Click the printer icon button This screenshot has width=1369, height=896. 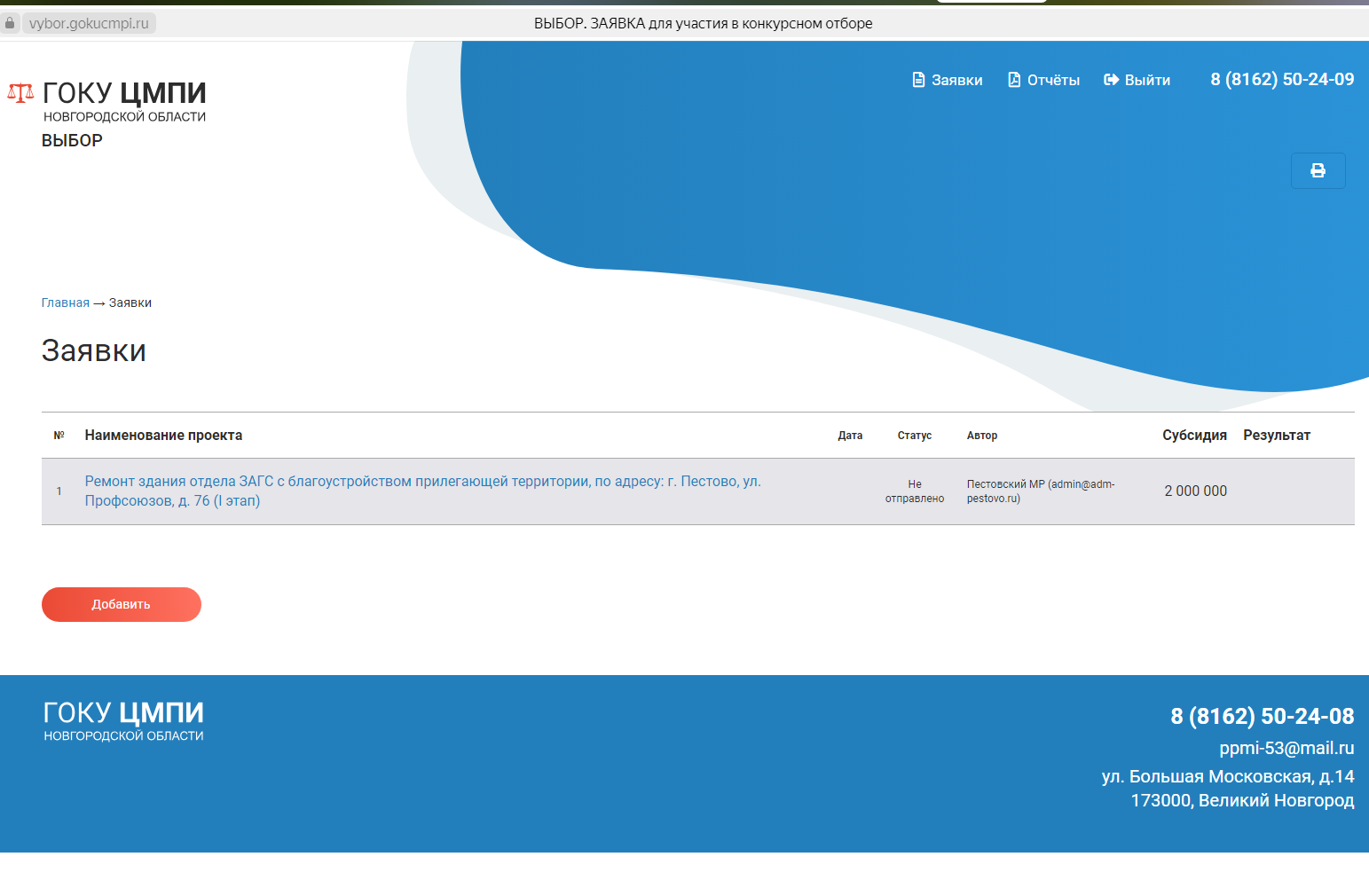[x=1318, y=170]
